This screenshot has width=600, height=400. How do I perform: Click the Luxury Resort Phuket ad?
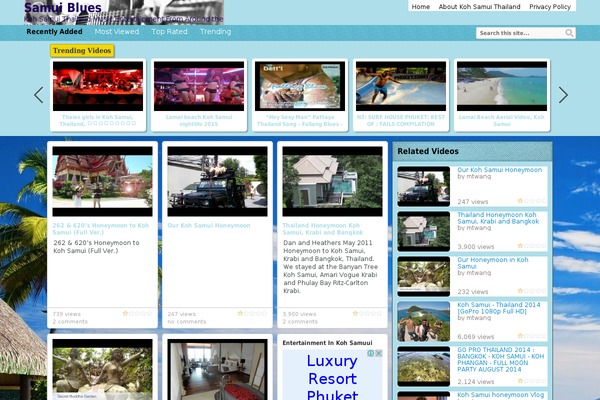pos(332,377)
